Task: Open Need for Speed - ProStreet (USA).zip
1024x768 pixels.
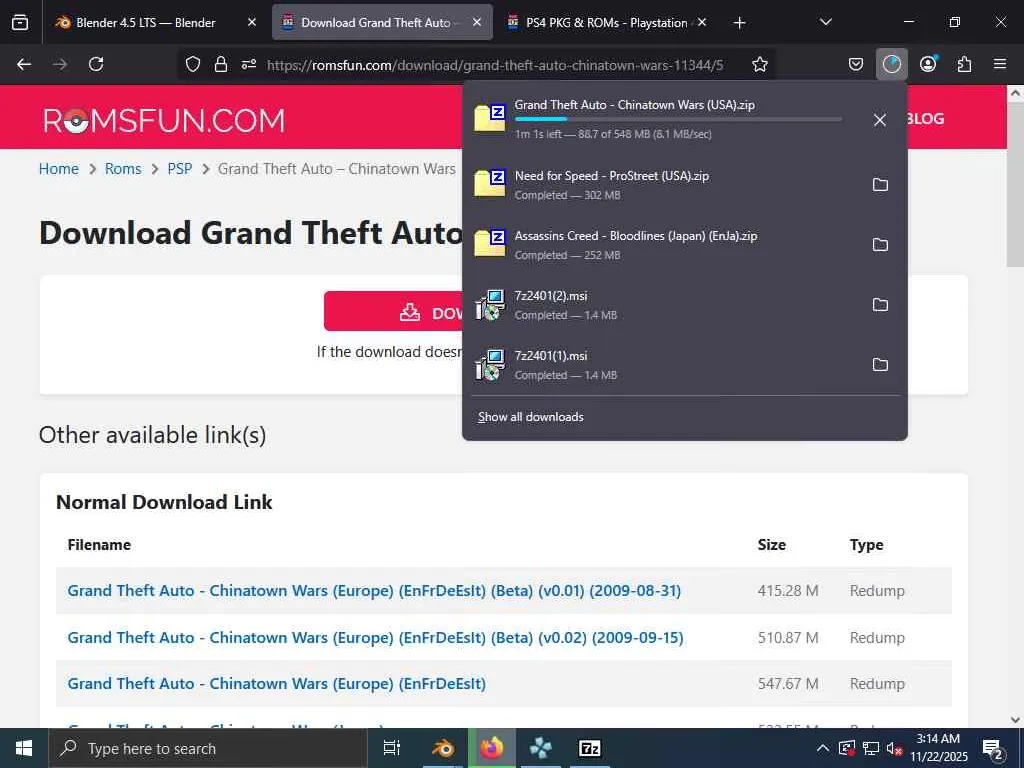Action: click(665, 185)
